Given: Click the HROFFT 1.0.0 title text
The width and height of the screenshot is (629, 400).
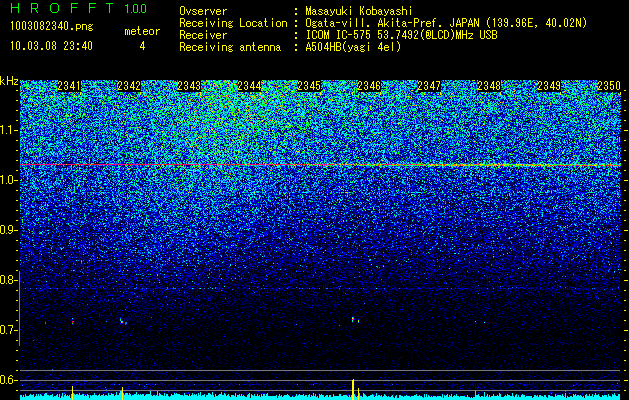Looking at the screenshot, I should [x=78, y=8].
